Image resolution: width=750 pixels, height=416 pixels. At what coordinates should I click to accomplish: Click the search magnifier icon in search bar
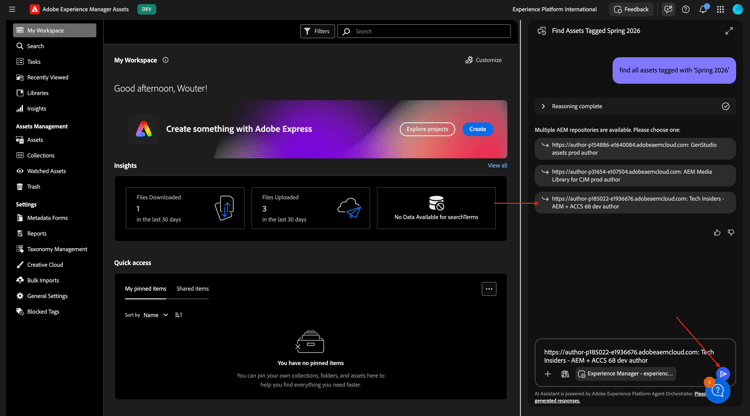[346, 32]
